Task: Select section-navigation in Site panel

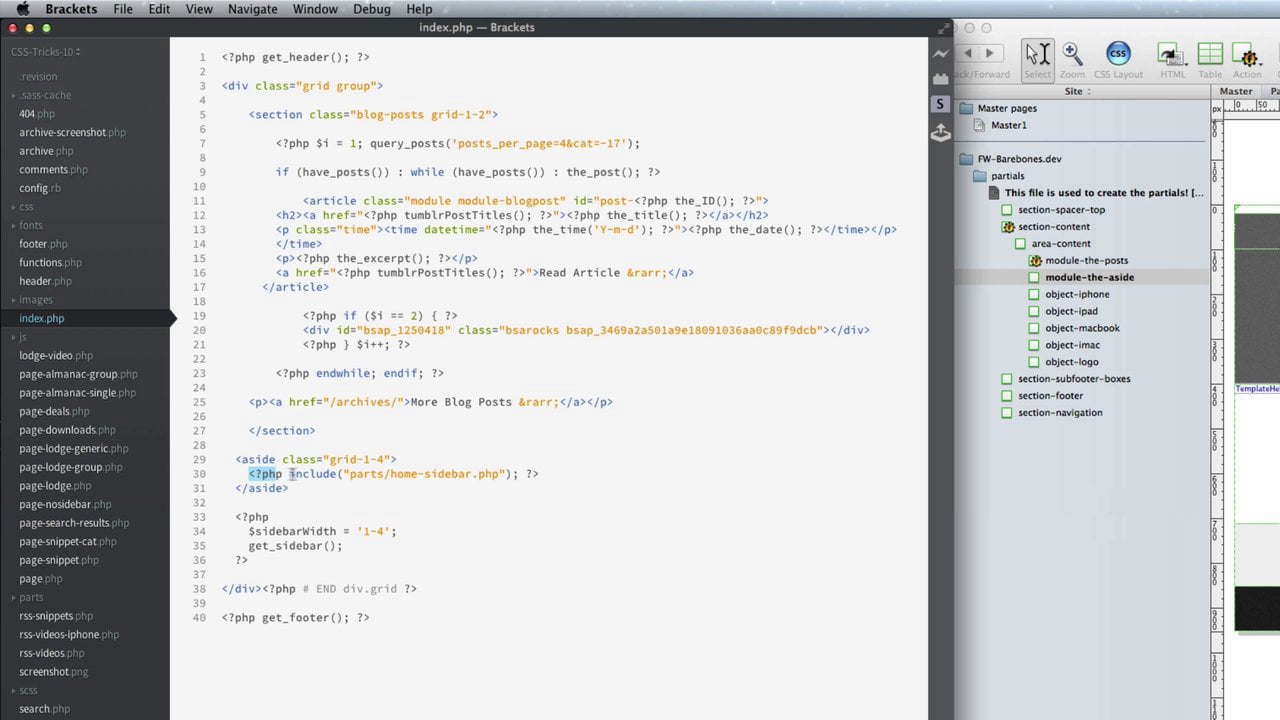Action: tap(1060, 413)
